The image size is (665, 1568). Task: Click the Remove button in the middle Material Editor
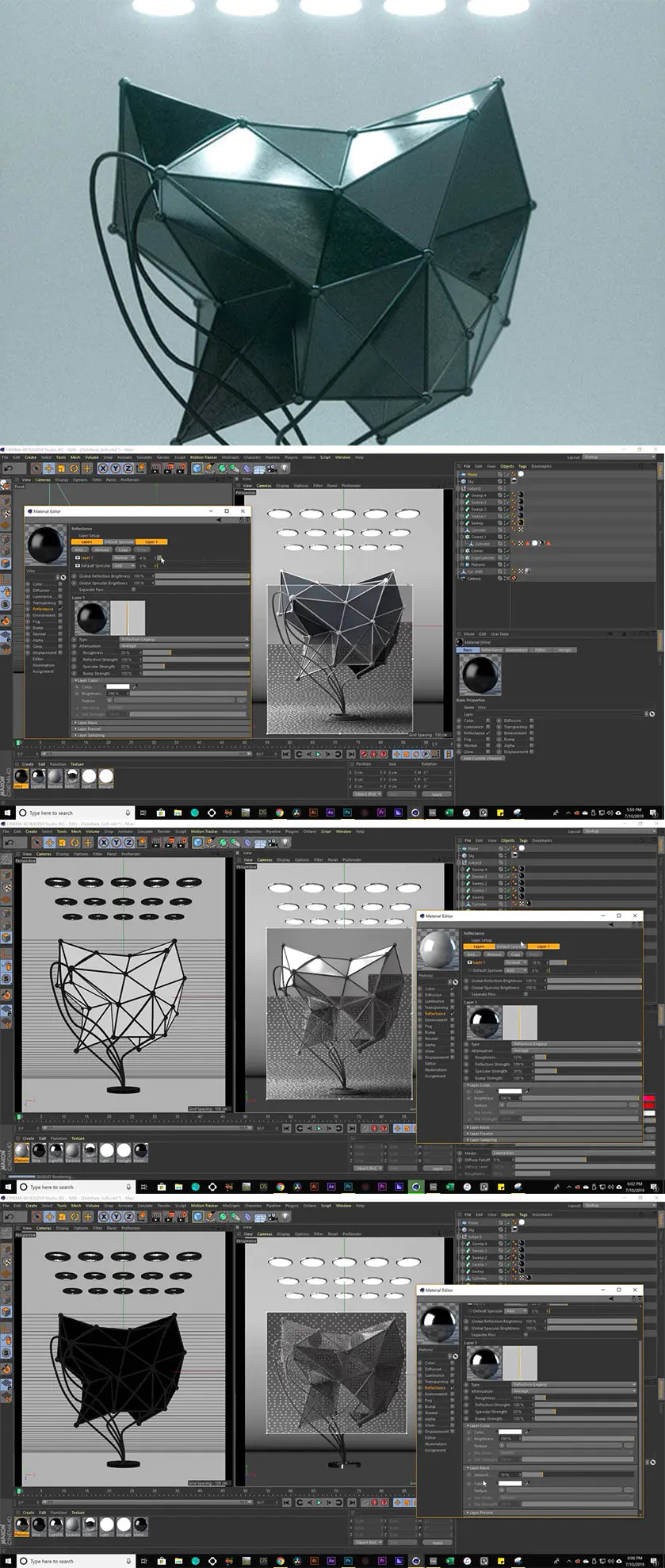(494, 954)
